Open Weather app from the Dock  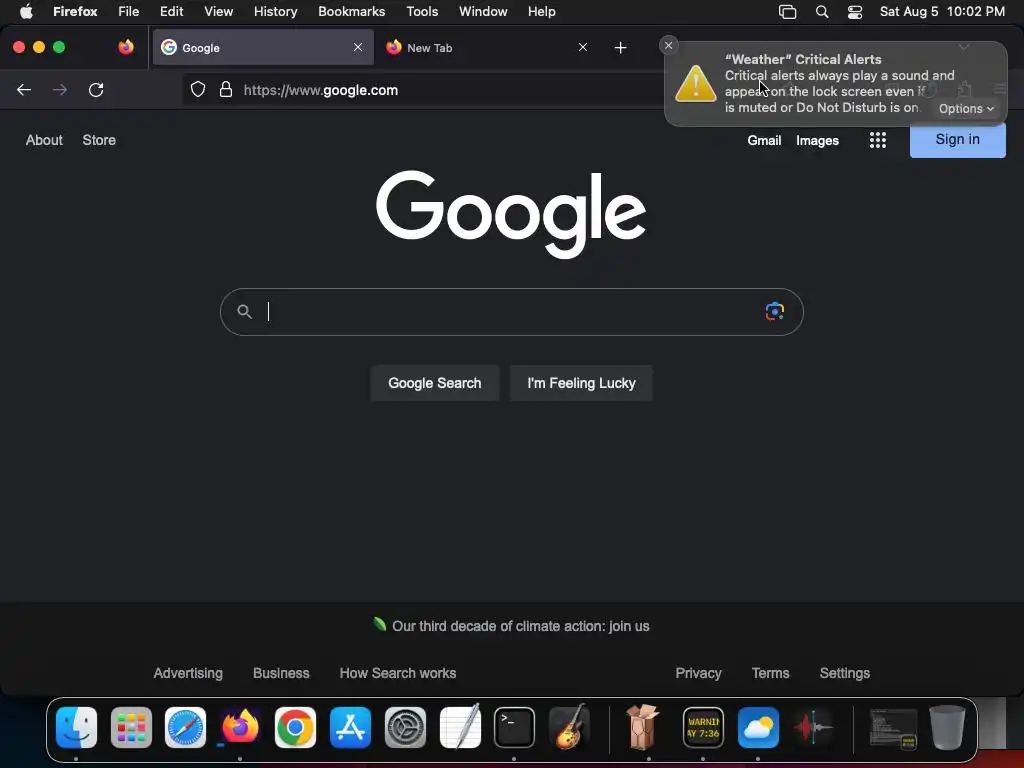pos(758,727)
